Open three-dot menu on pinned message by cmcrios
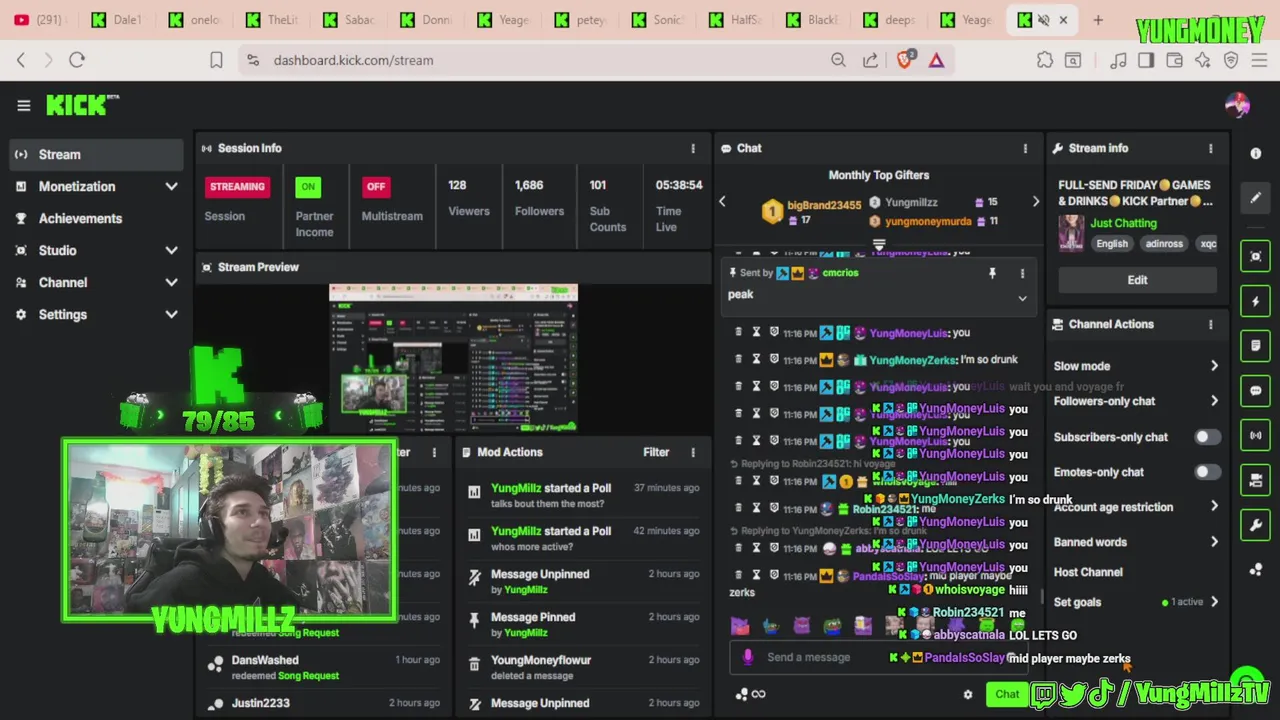1280x720 pixels. click(1022, 273)
